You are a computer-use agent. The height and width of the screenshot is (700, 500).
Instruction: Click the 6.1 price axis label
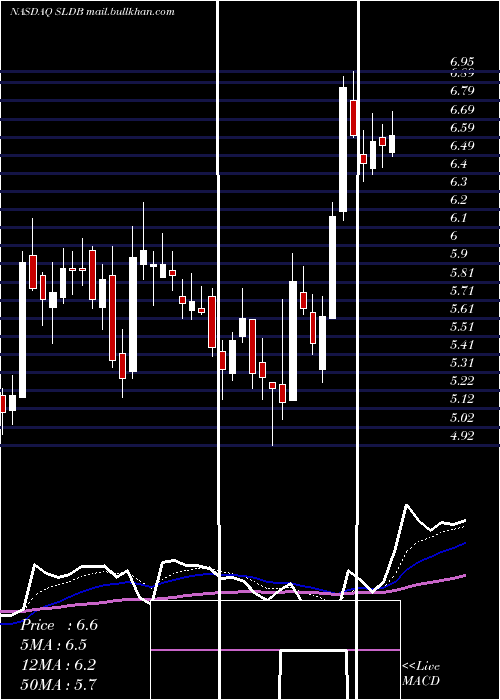coord(458,218)
